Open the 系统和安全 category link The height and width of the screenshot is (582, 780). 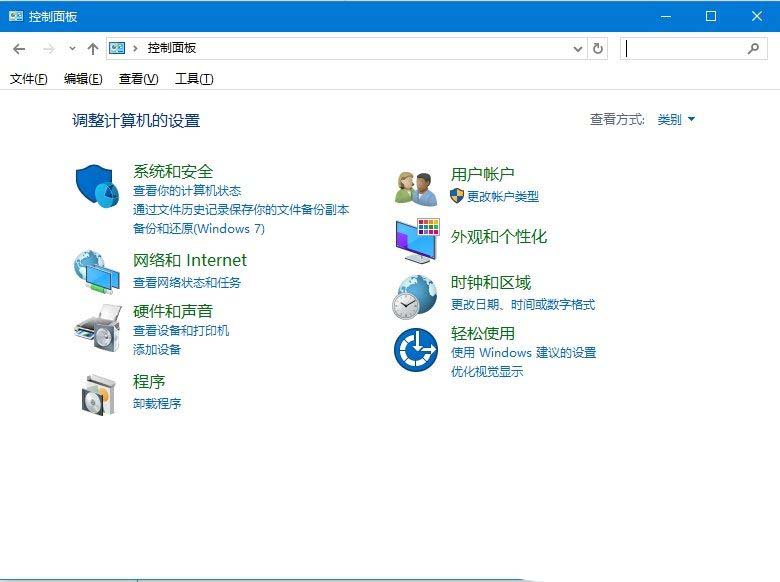(173, 172)
